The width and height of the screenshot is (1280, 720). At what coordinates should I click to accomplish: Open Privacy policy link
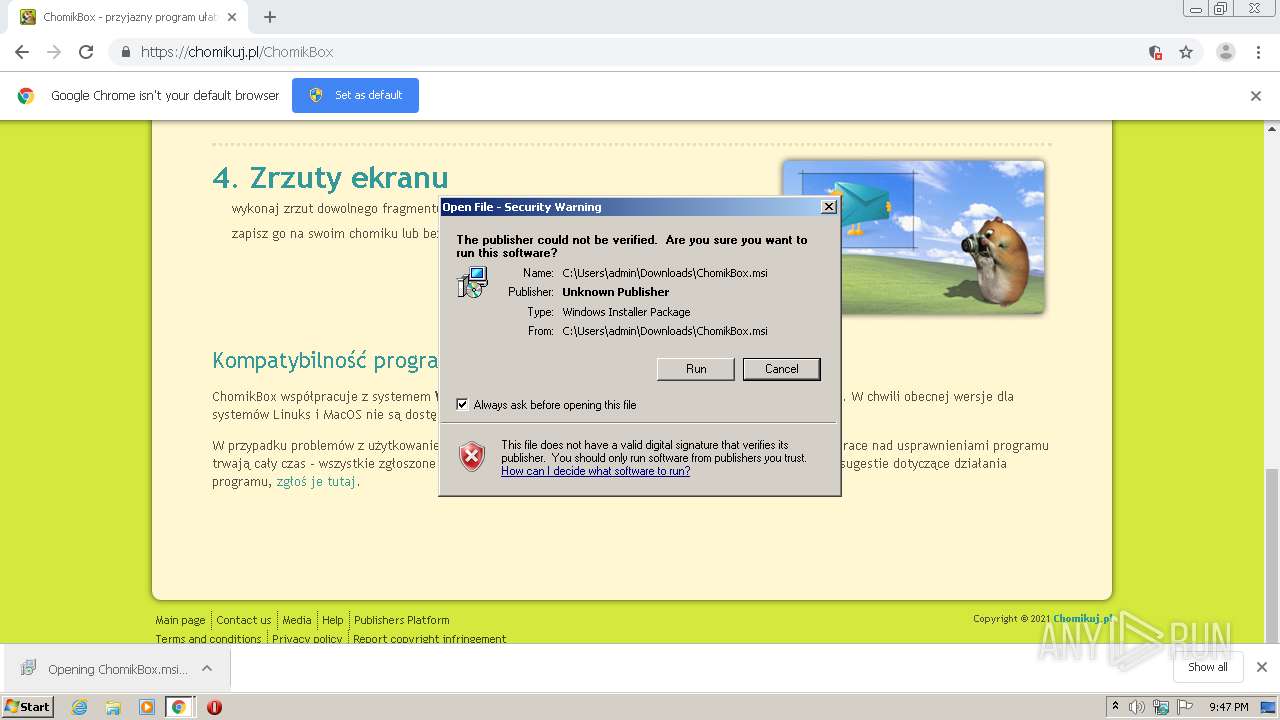tap(307, 639)
